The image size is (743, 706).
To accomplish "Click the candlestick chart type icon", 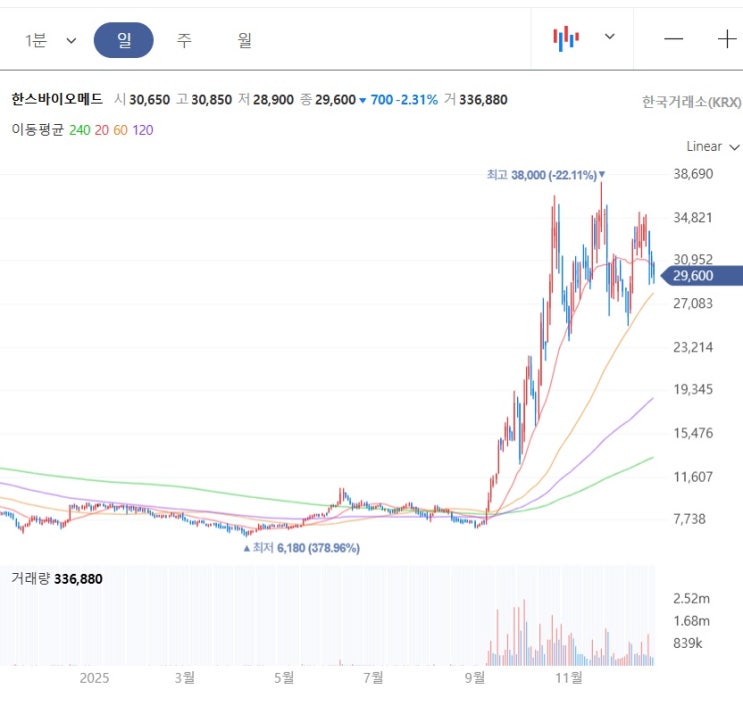I will [566, 38].
